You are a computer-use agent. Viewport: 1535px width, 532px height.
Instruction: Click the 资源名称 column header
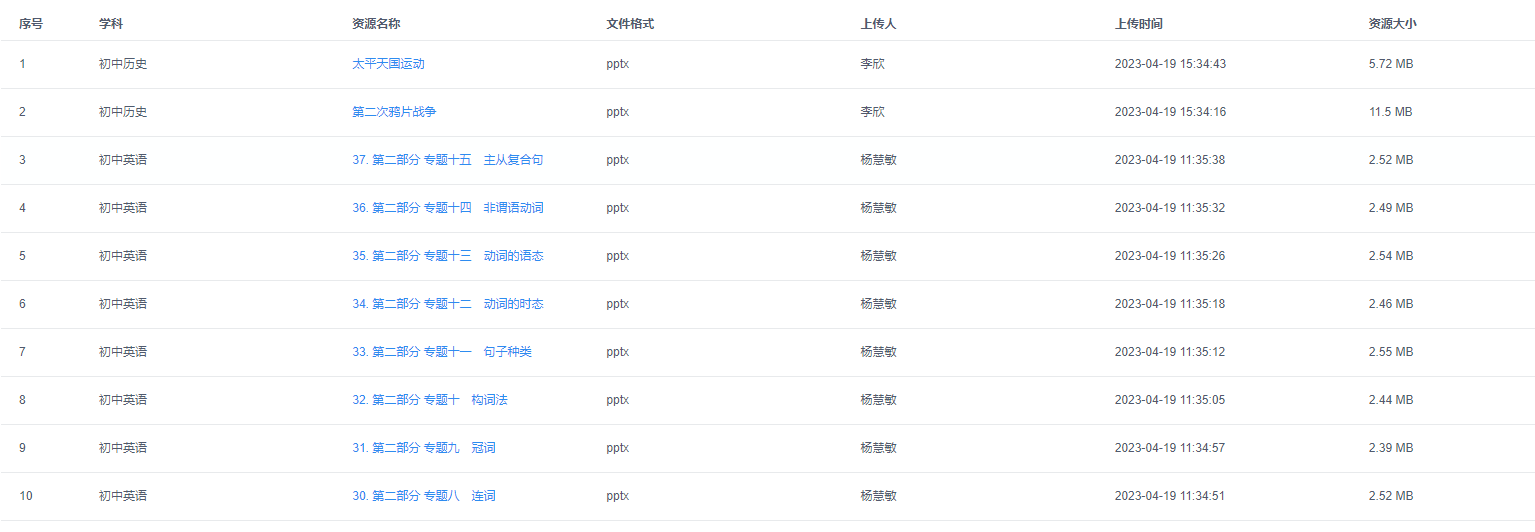click(376, 23)
